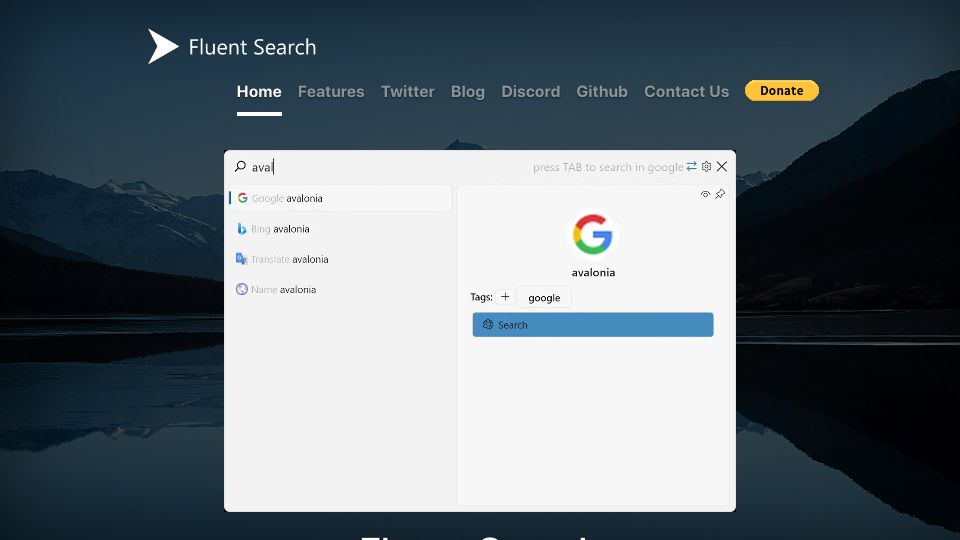Screen dimensions: 960x540
Task: Click the Google G icon in results list
Action: point(242,198)
